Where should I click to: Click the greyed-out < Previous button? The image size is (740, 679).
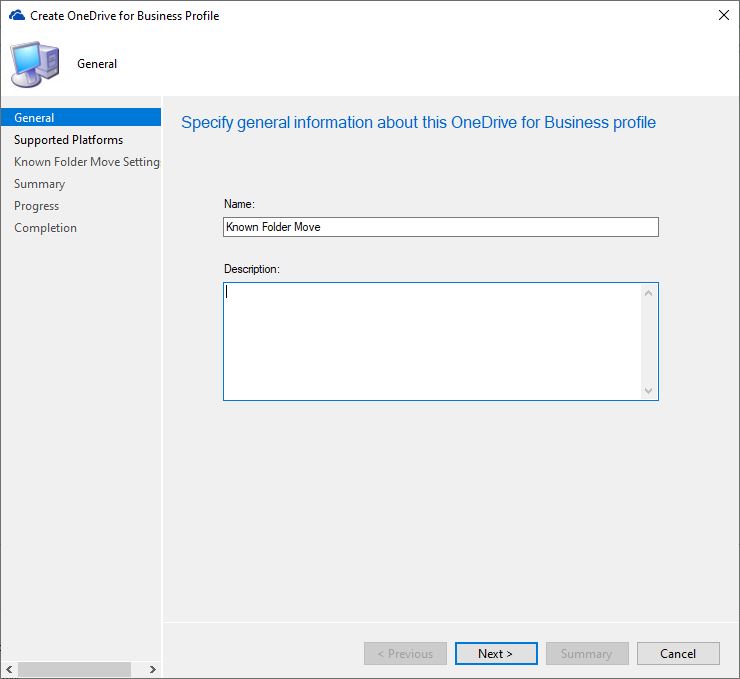(405, 654)
